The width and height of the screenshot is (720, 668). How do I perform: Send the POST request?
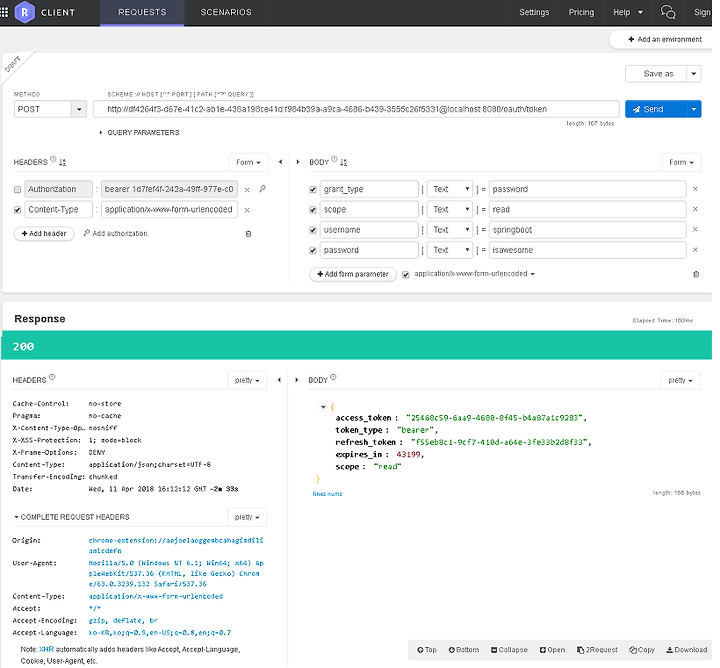pos(655,109)
